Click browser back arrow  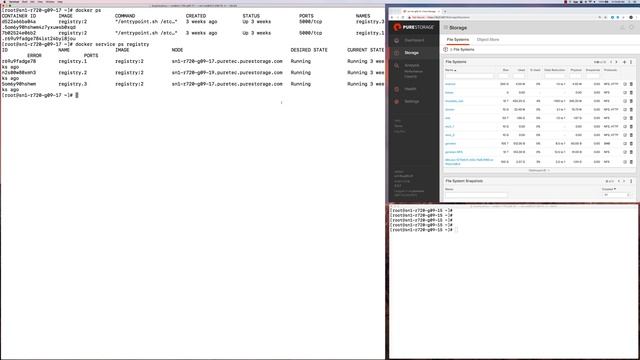[392, 17]
